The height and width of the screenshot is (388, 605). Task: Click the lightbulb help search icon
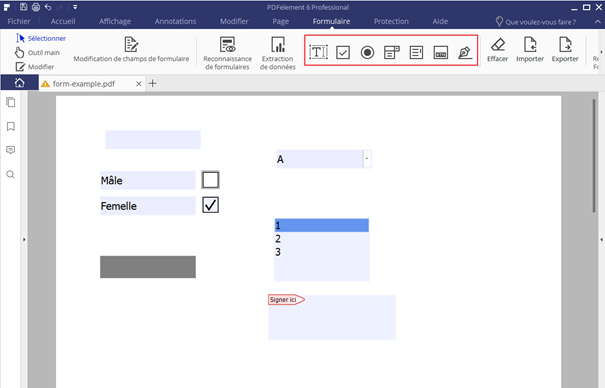click(499, 22)
